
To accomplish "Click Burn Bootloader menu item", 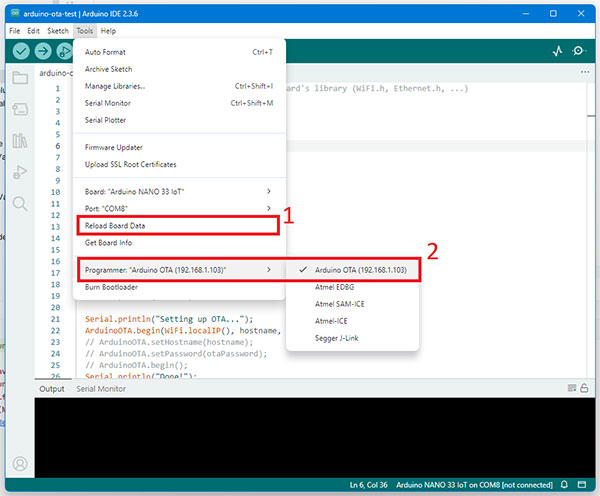I will pos(179,287).
